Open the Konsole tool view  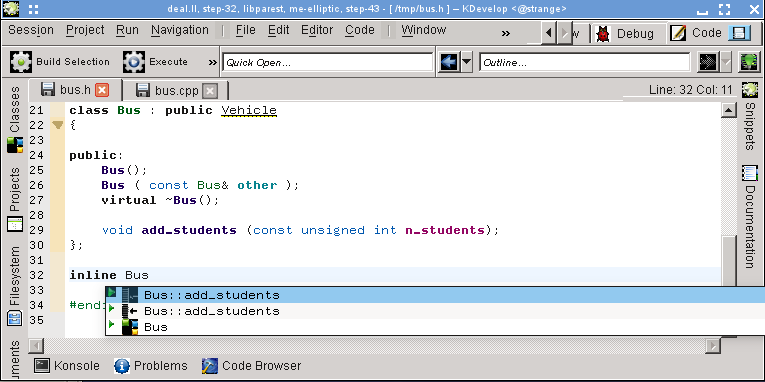(x=68, y=365)
